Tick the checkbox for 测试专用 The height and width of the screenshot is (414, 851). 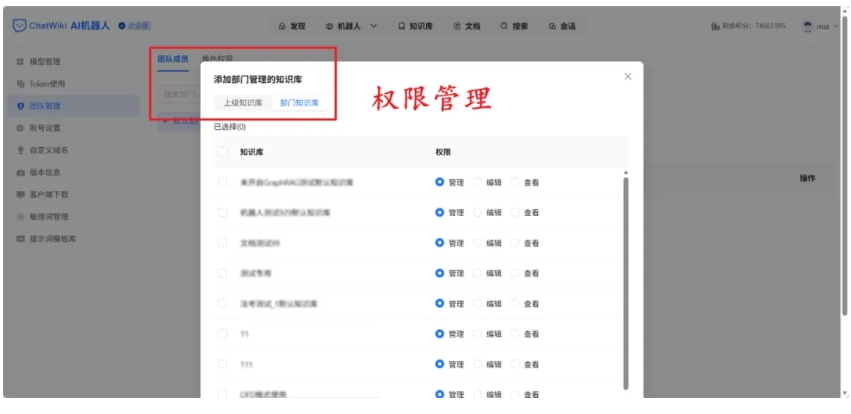coord(223,273)
